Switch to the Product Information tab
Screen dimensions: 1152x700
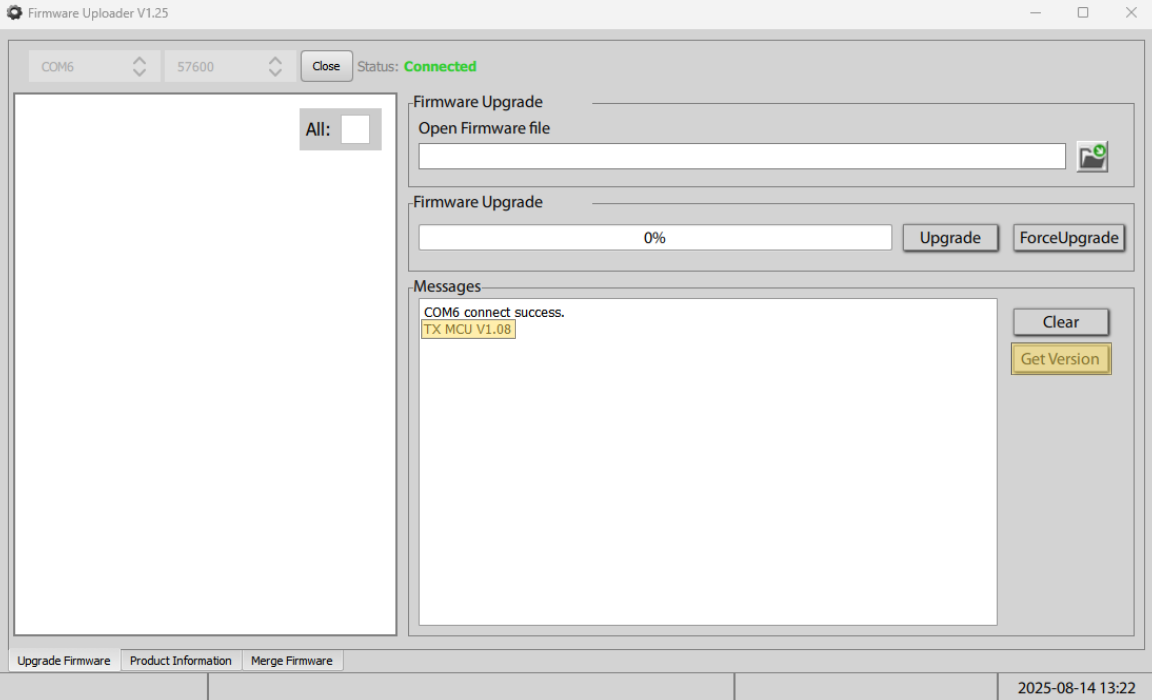click(x=181, y=660)
